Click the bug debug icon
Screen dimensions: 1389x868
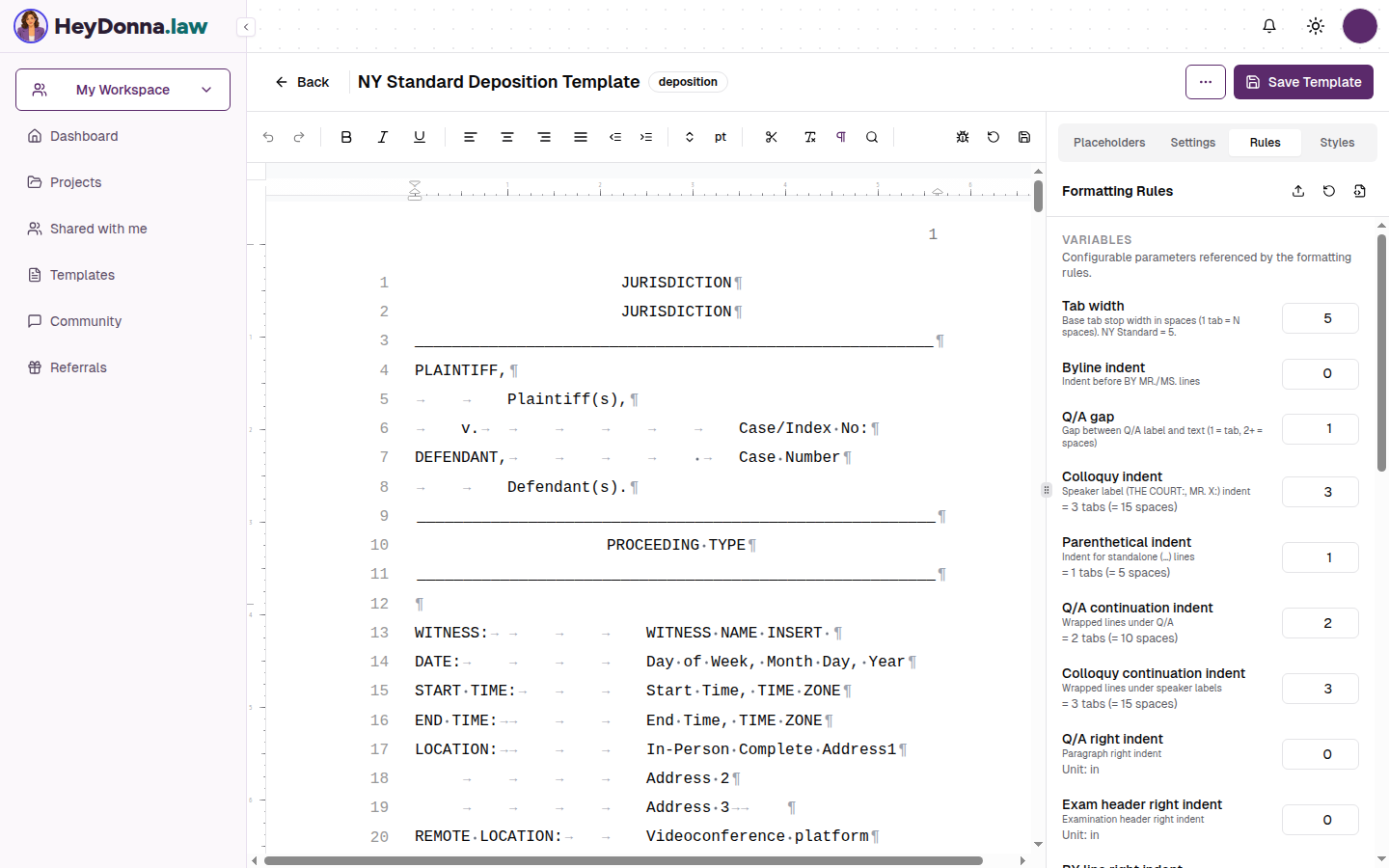coord(963,137)
